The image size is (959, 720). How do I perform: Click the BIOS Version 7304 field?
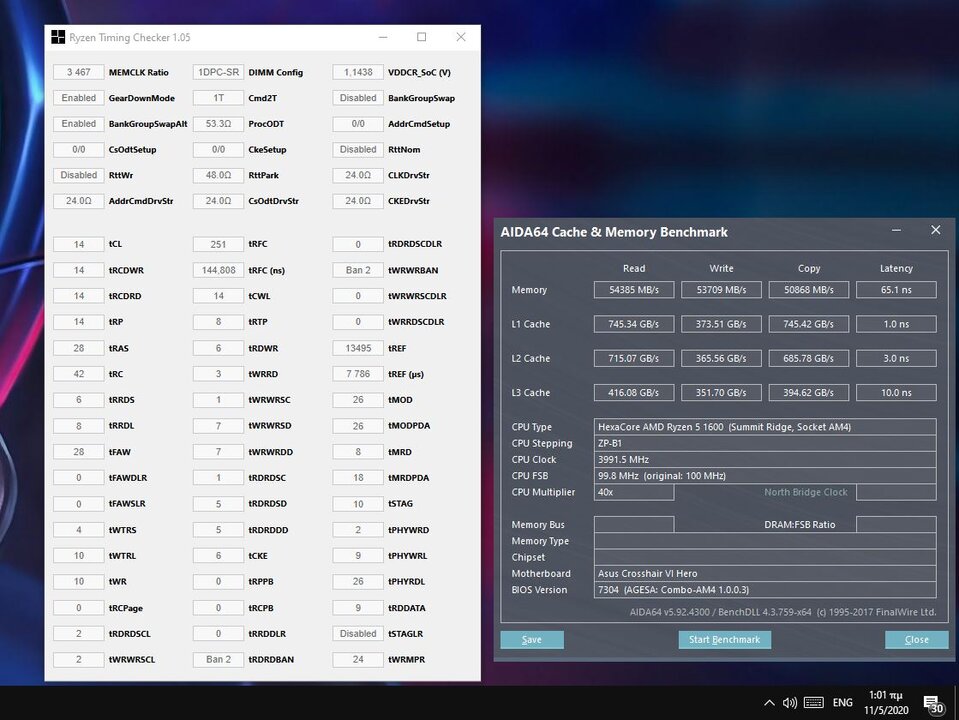point(765,590)
